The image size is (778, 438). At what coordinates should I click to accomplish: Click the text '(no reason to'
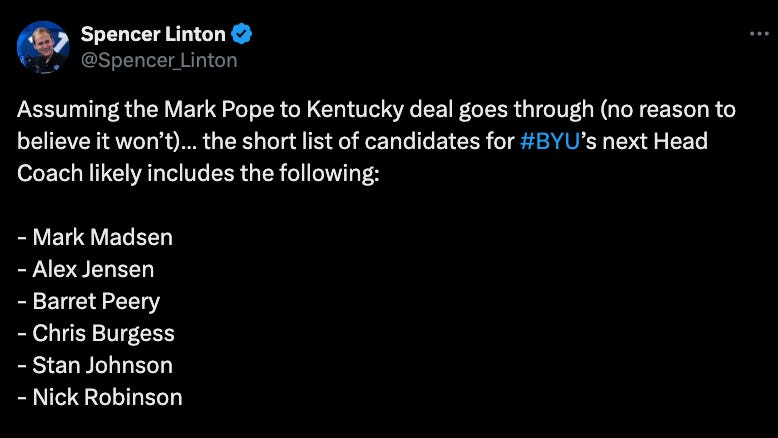(x=668, y=109)
